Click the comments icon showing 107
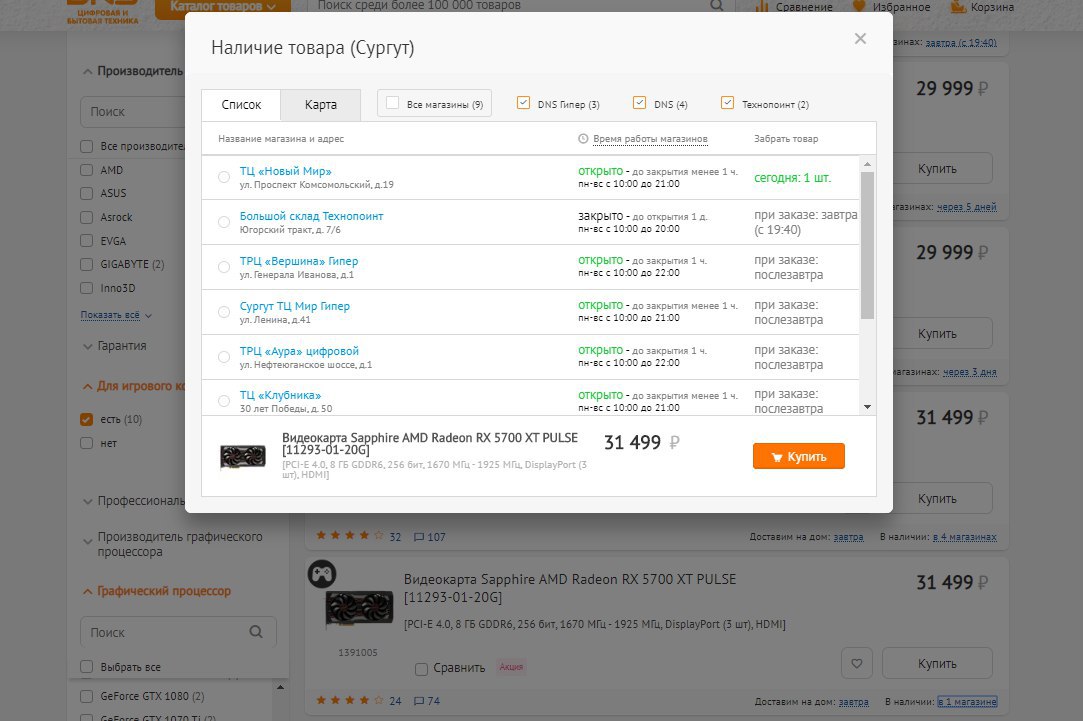 pyautogui.click(x=419, y=537)
